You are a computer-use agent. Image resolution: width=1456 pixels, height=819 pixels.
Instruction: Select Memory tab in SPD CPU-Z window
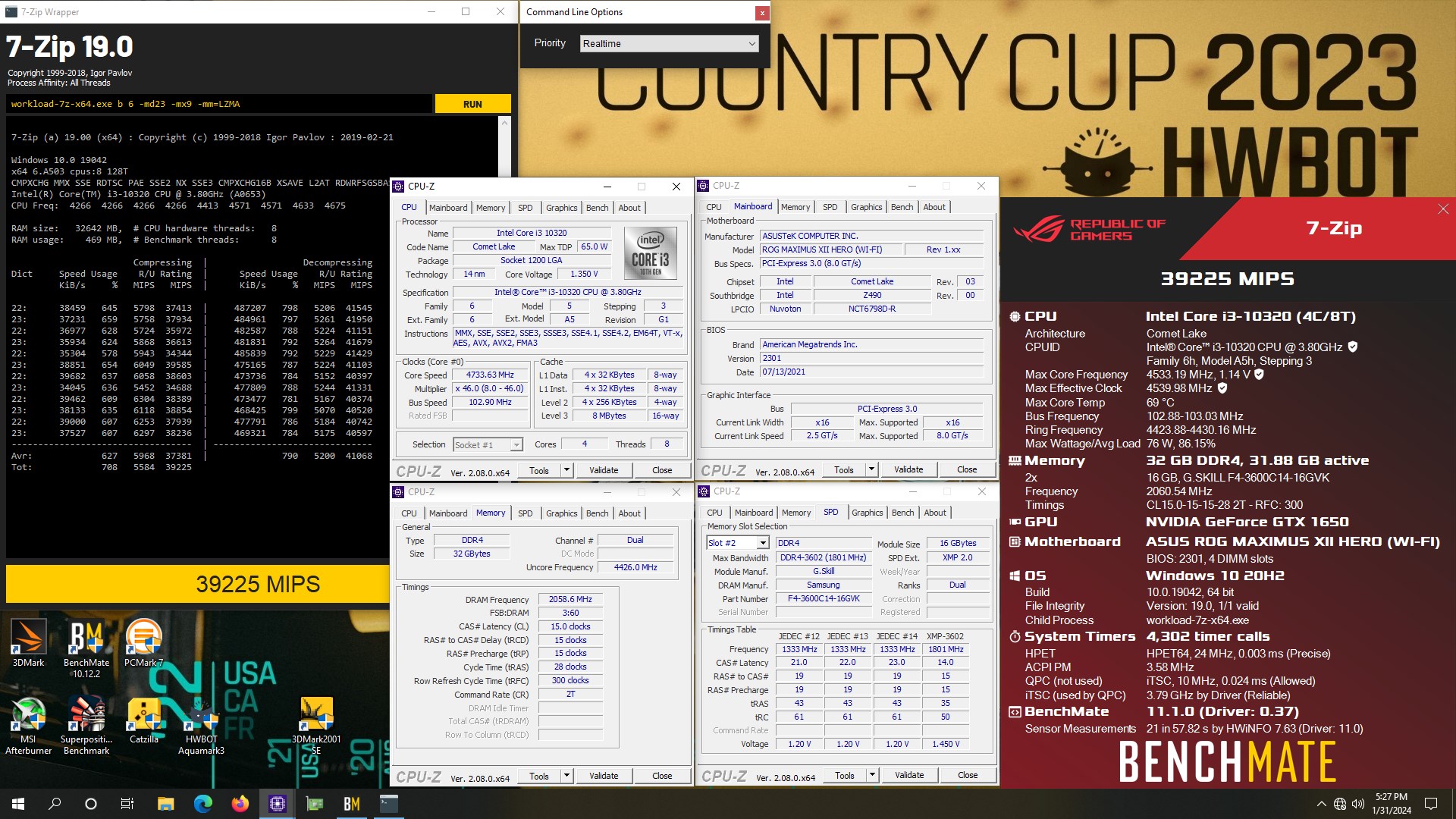[795, 513]
